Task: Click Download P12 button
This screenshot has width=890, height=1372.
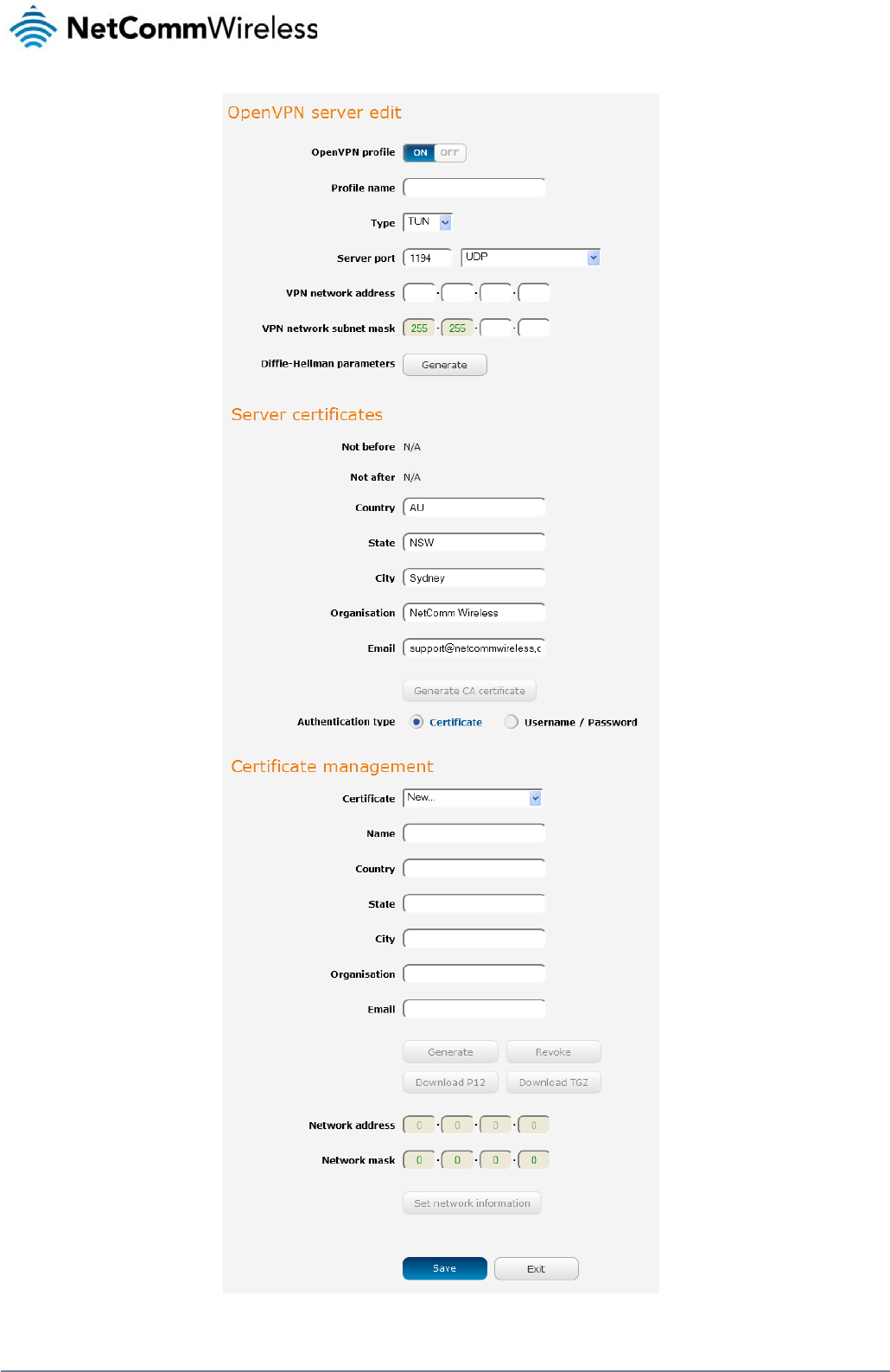Action: 450,1082
